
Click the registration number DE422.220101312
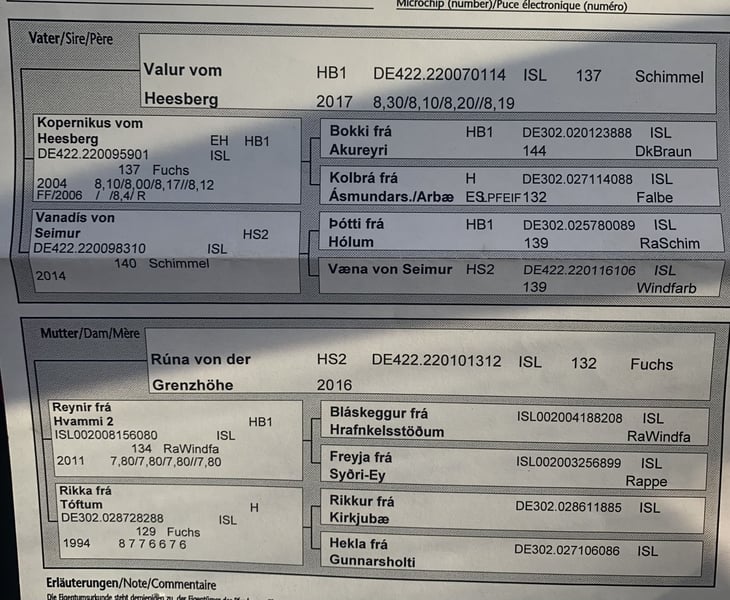(x=436, y=362)
